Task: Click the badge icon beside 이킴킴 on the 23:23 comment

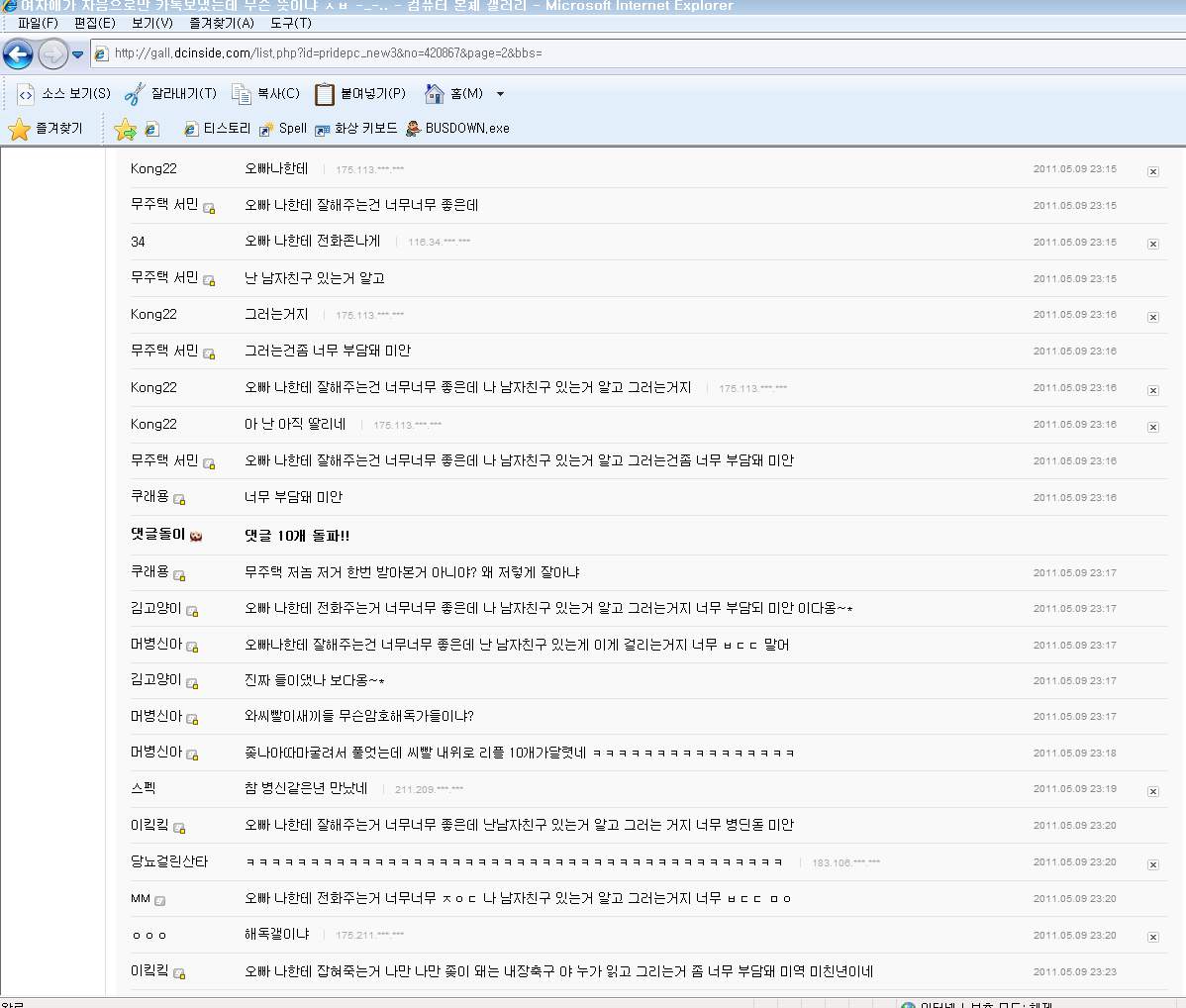Action: 179,974
